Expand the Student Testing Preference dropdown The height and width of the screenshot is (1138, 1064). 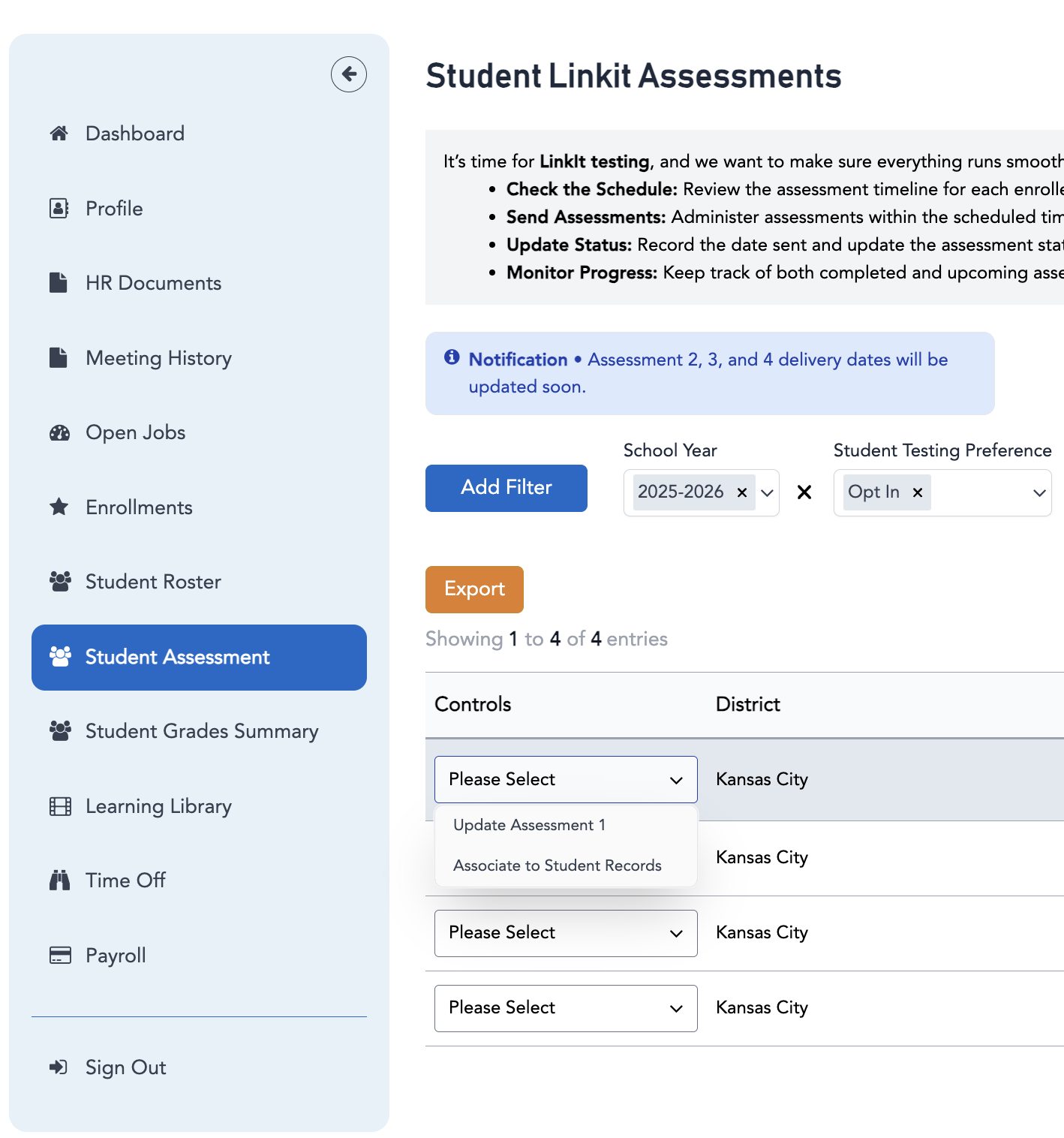(x=1039, y=493)
